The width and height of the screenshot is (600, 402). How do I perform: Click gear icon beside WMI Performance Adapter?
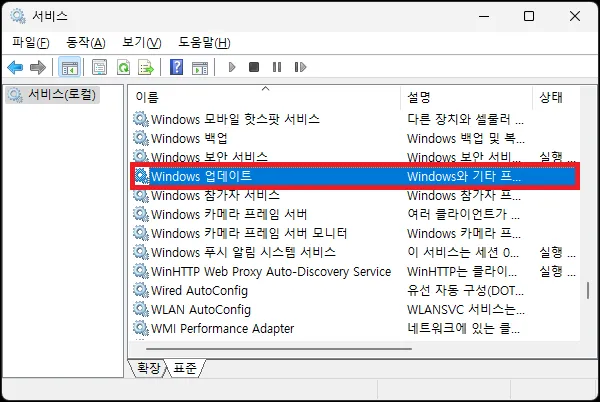[140, 328]
